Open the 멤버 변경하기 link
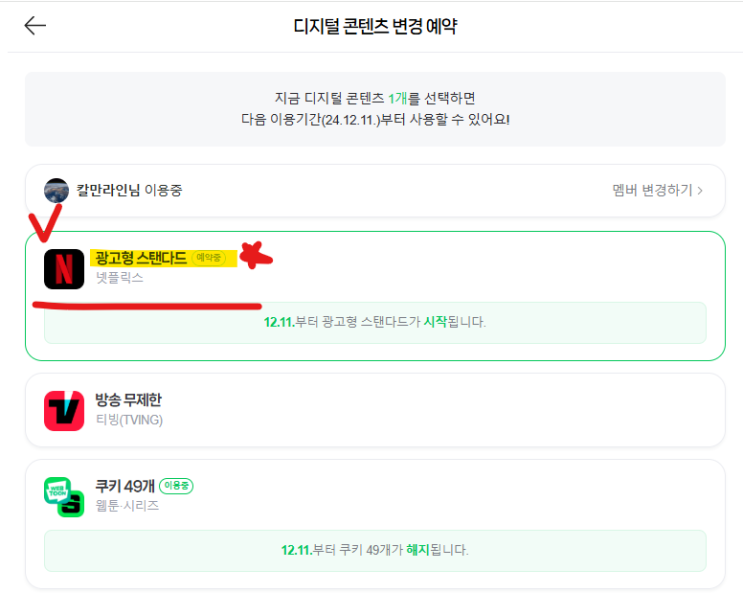The height and width of the screenshot is (593, 743). point(656,190)
